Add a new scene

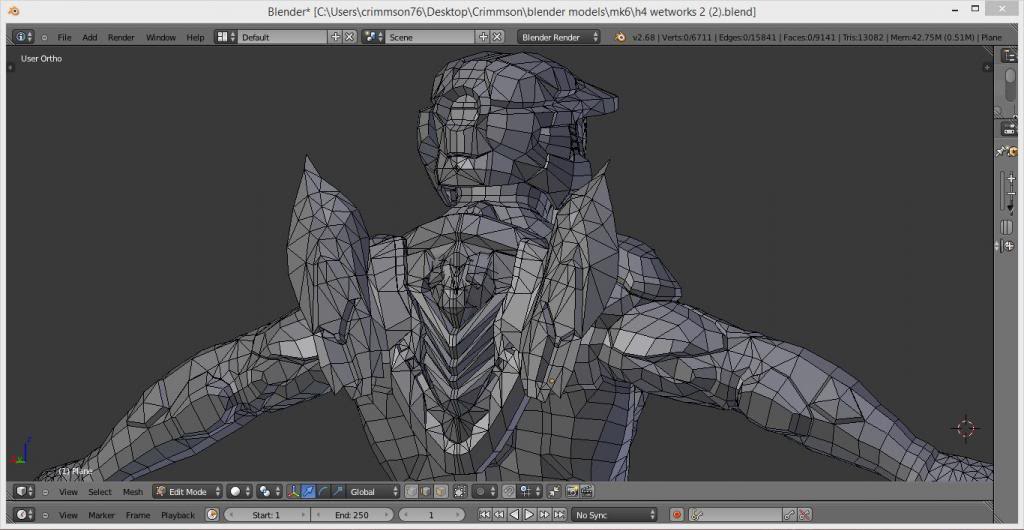pyautogui.click(x=483, y=37)
